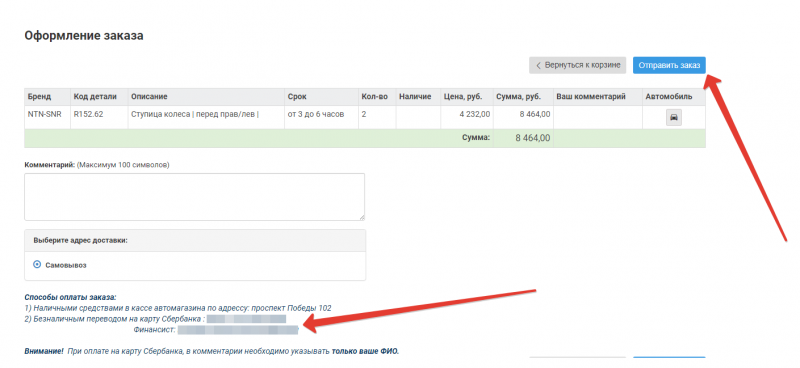Click the Цена, руб. column header

pyautogui.click(x=467, y=96)
